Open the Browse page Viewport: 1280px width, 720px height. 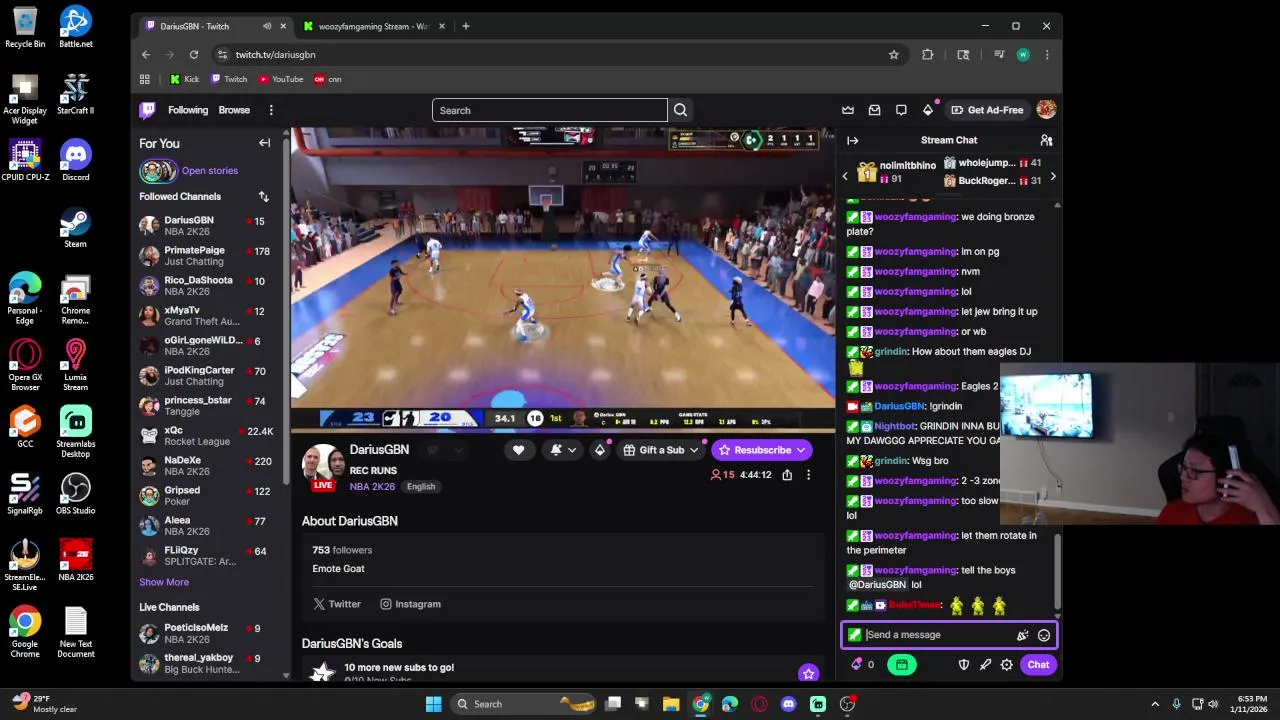(234, 110)
